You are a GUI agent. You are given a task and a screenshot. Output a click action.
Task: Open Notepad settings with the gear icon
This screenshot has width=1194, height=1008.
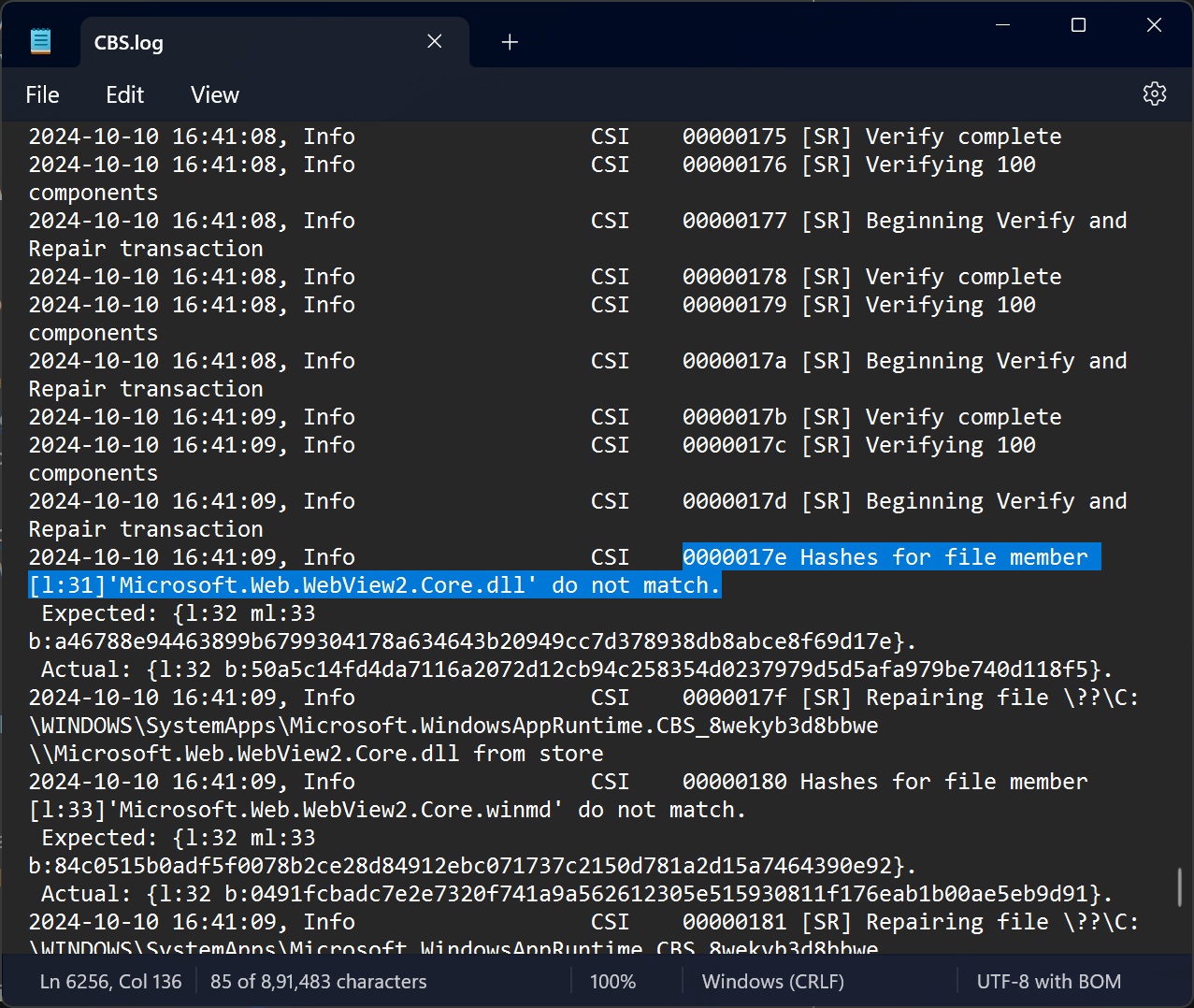point(1154,94)
